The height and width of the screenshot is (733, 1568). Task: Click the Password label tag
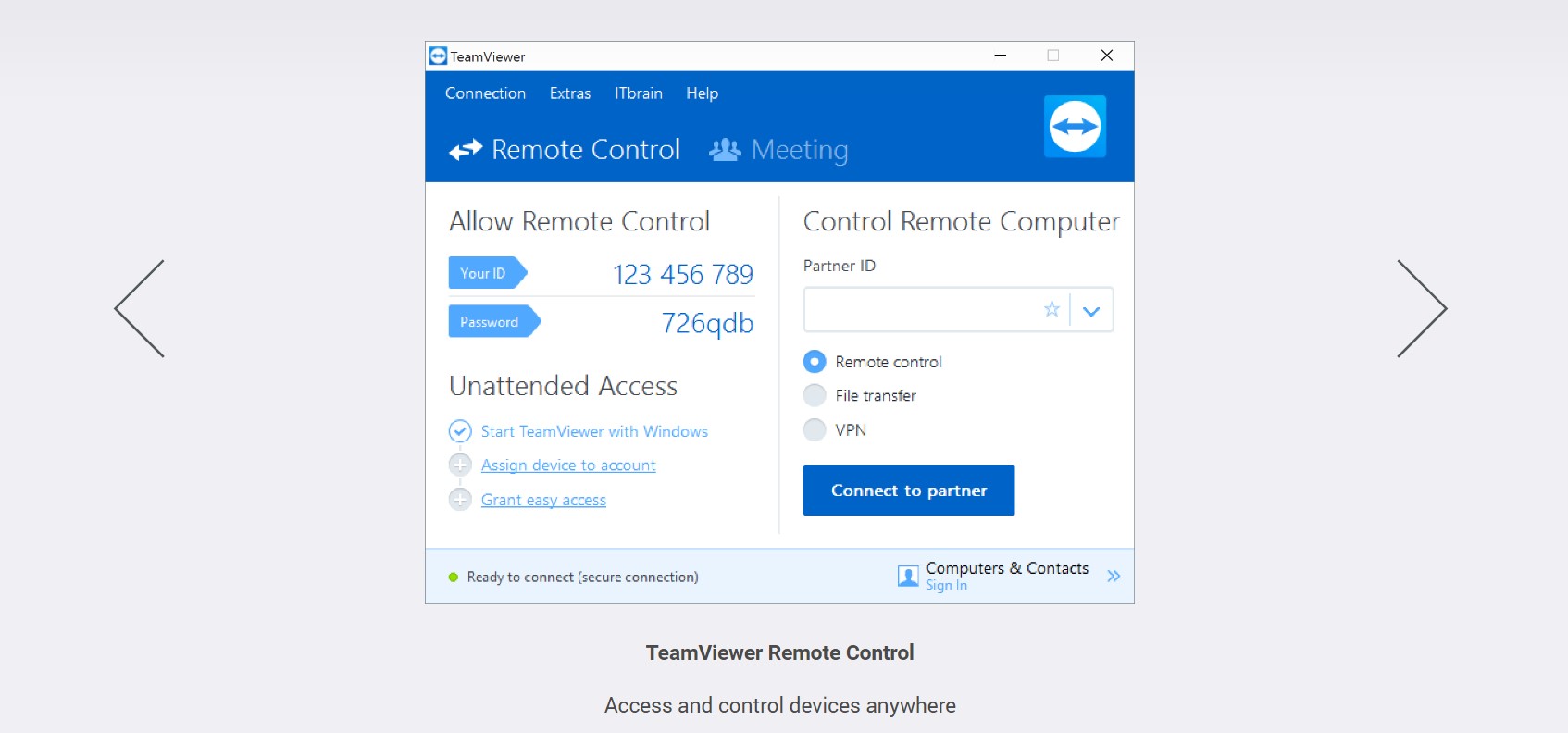(495, 322)
